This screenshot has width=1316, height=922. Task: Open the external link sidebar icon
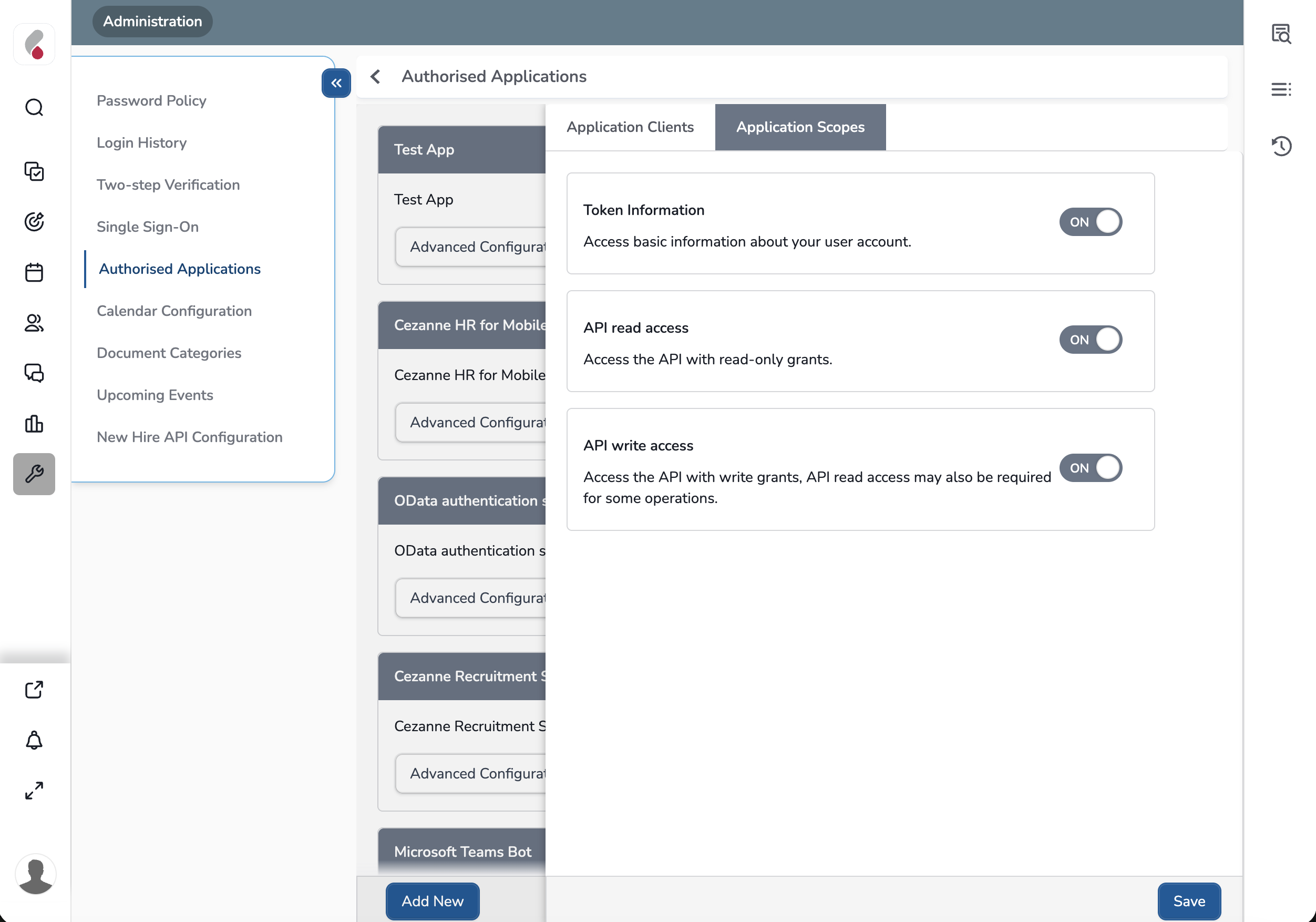[x=34, y=690]
